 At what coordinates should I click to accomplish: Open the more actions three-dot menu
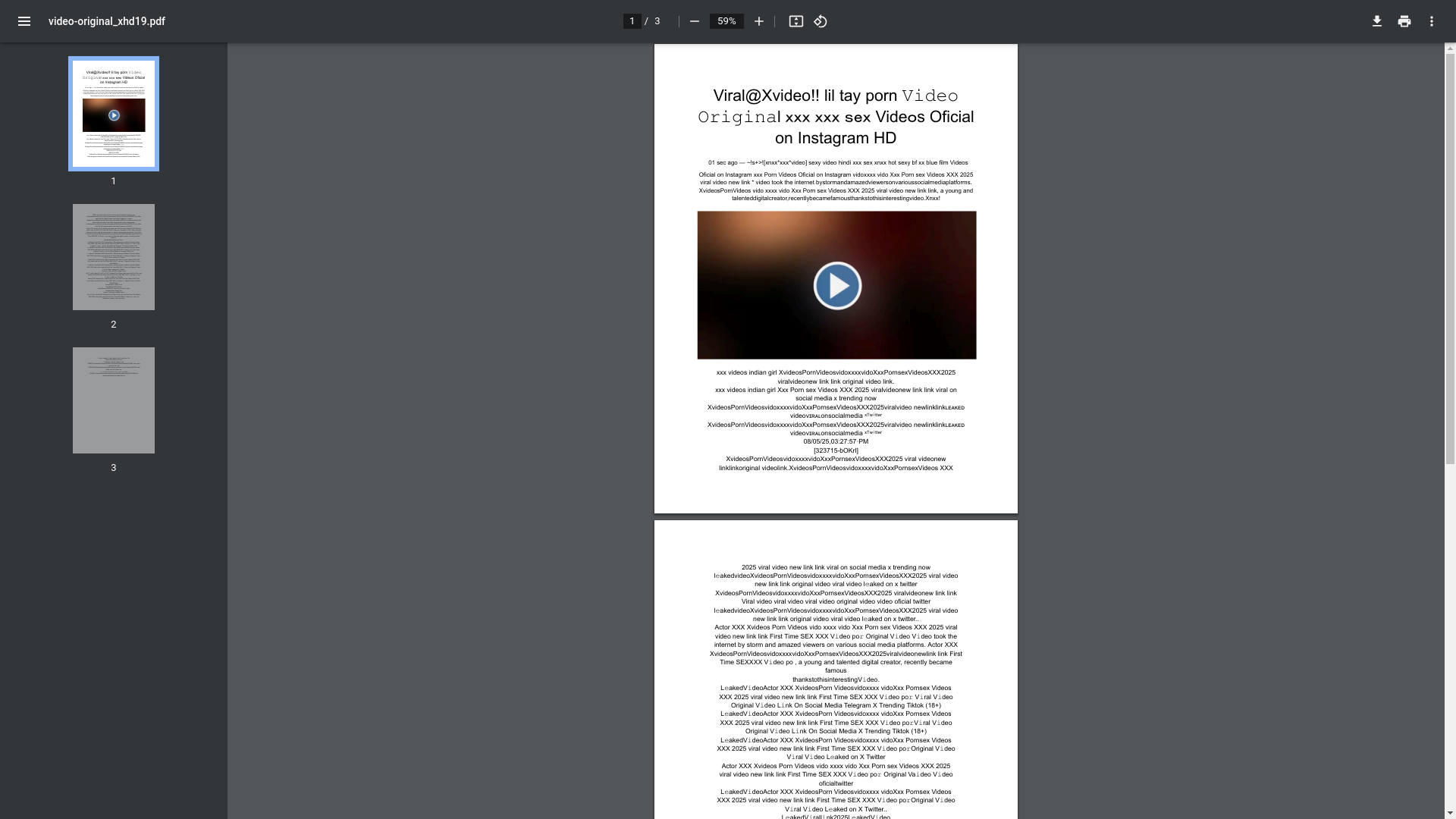pos(1431,21)
